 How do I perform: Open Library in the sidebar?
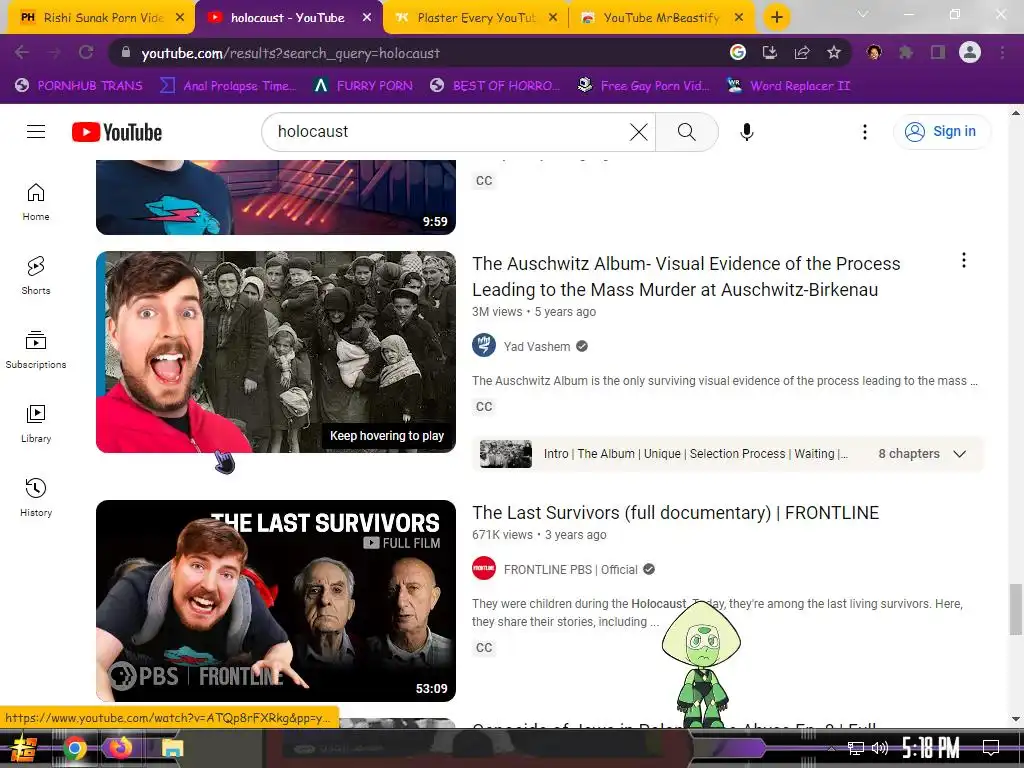(x=36, y=424)
